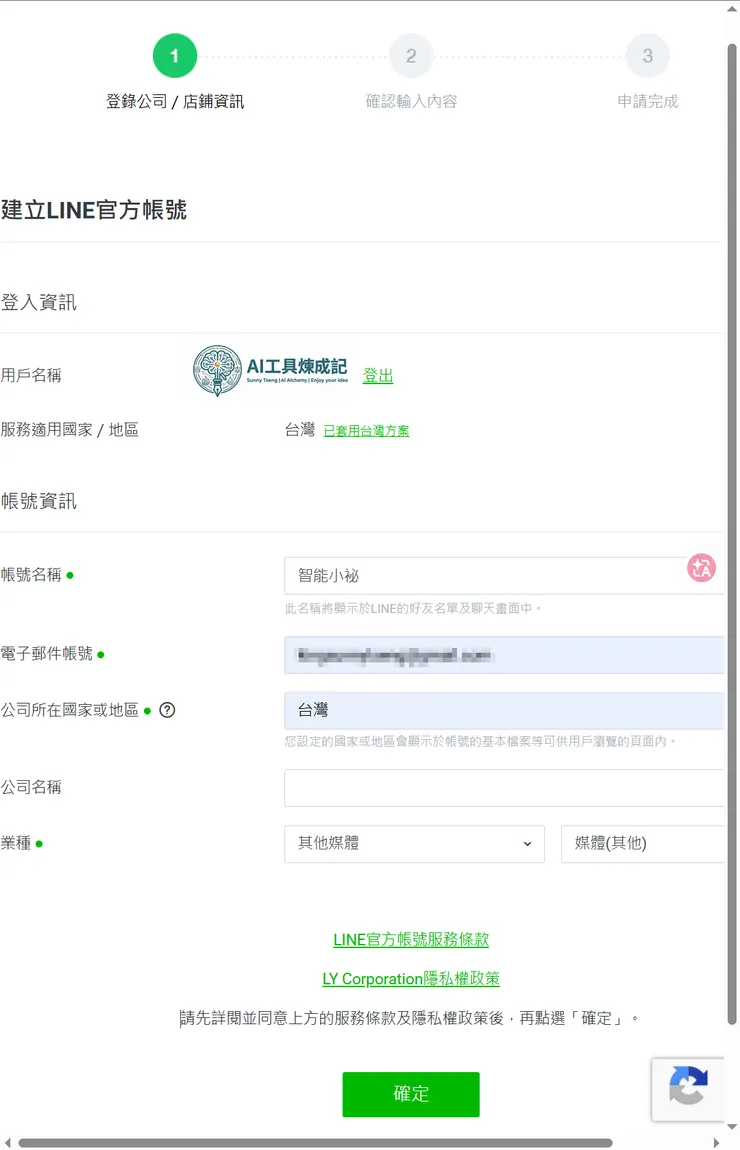Click the 帳號名稱 input field

tap(503, 576)
